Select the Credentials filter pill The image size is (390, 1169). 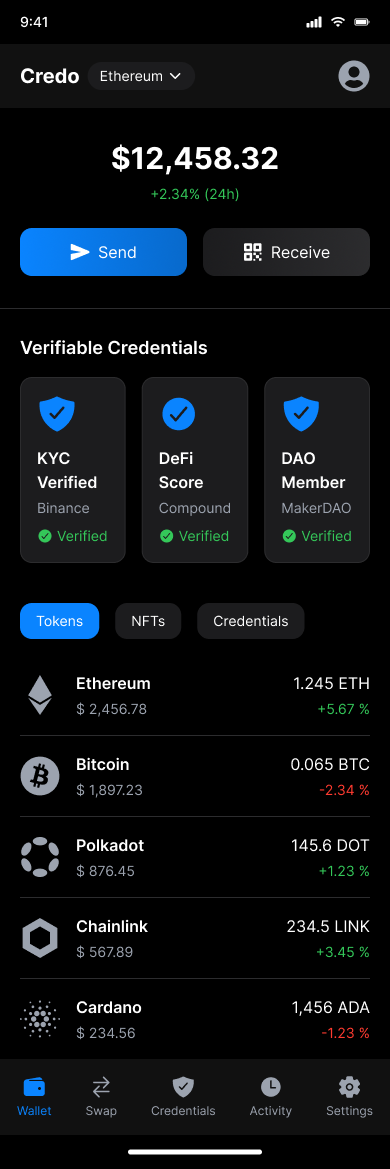pyautogui.click(x=251, y=621)
